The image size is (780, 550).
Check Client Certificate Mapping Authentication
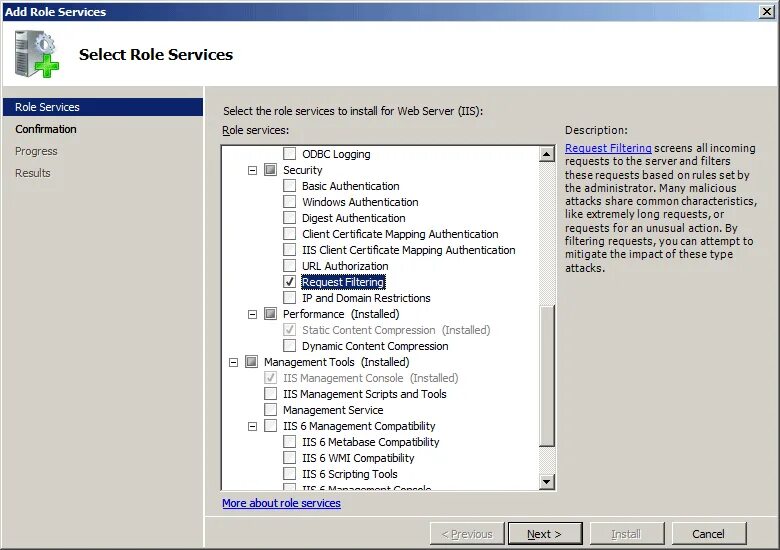point(290,234)
